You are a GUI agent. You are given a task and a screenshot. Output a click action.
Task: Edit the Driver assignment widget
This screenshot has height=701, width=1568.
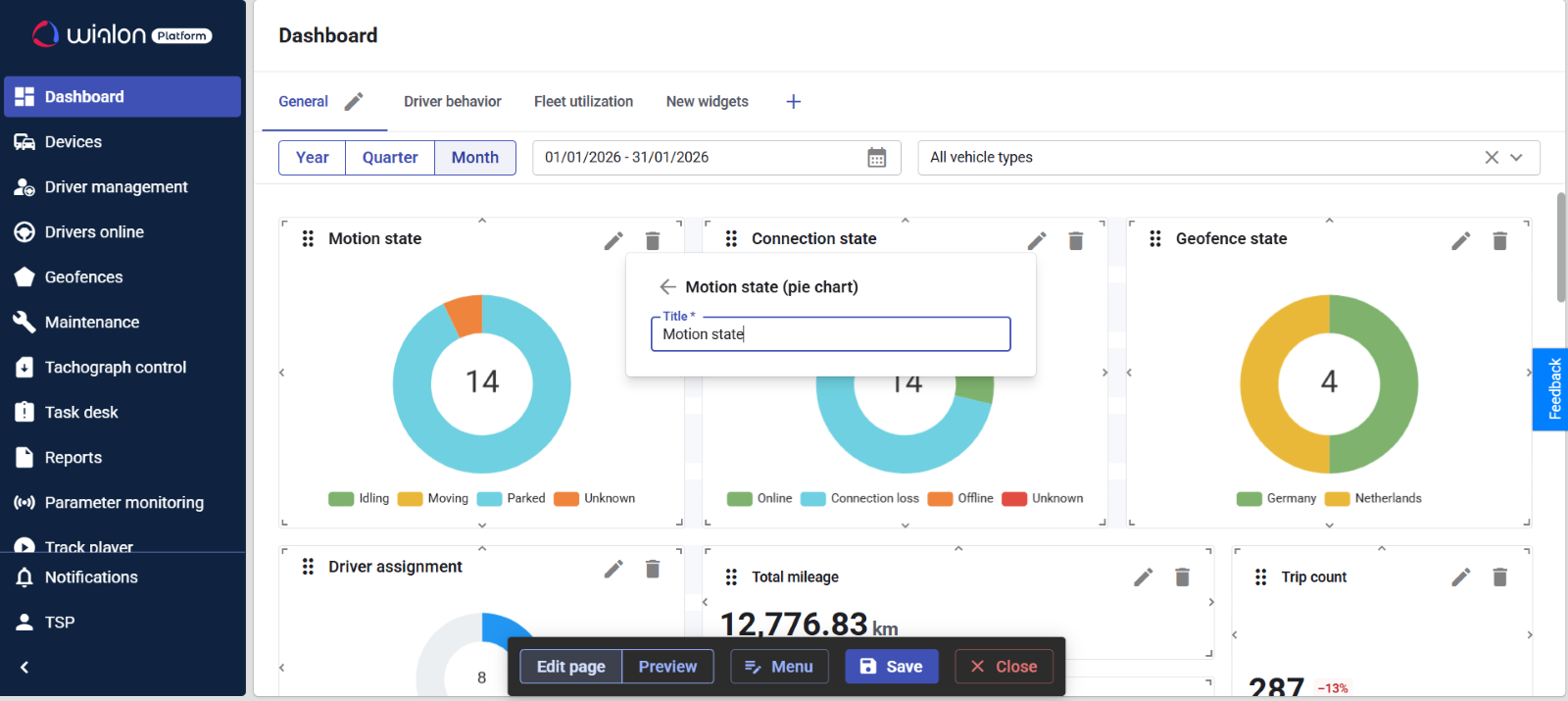tap(613, 569)
